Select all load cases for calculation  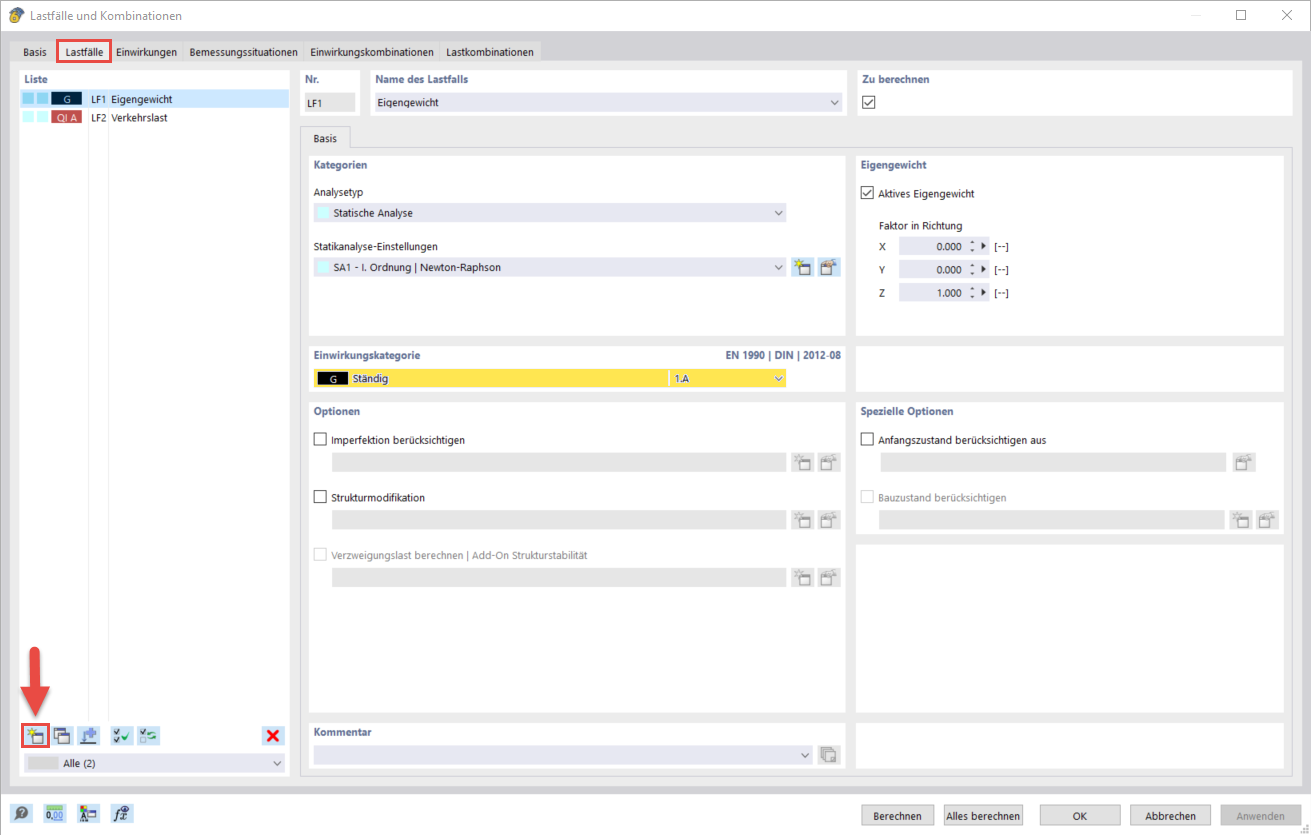(120, 735)
